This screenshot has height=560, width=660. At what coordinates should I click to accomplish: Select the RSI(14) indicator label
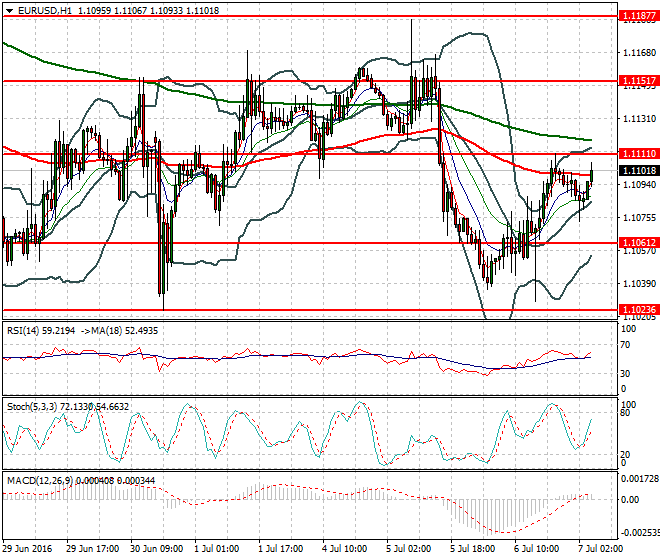pyautogui.click(x=23, y=331)
